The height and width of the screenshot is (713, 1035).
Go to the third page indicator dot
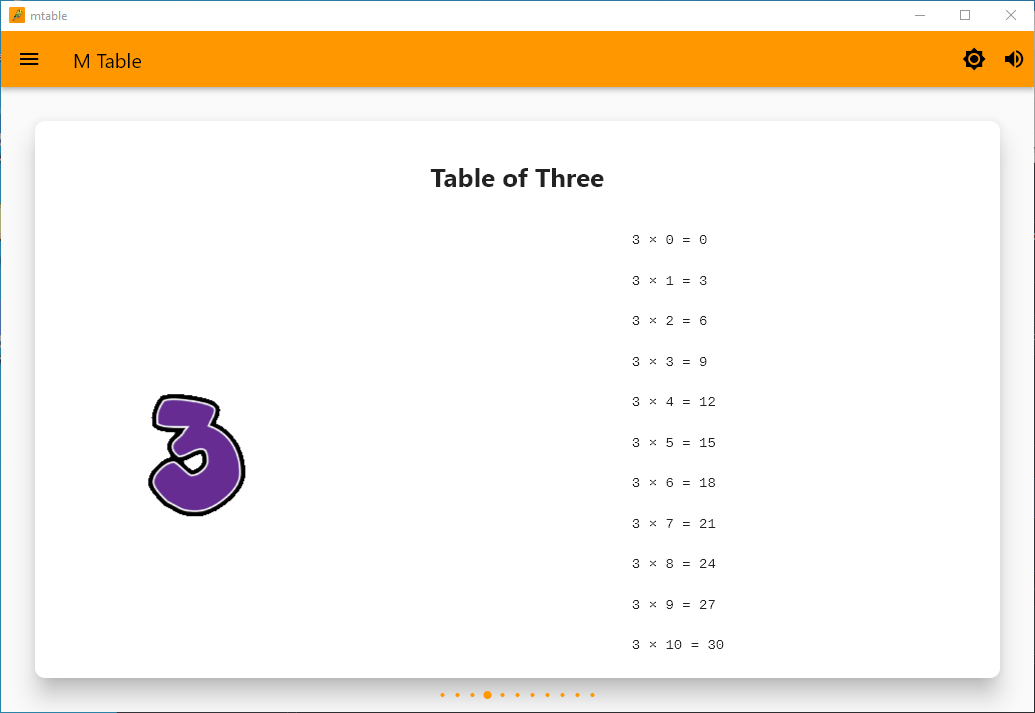click(473, 695)
